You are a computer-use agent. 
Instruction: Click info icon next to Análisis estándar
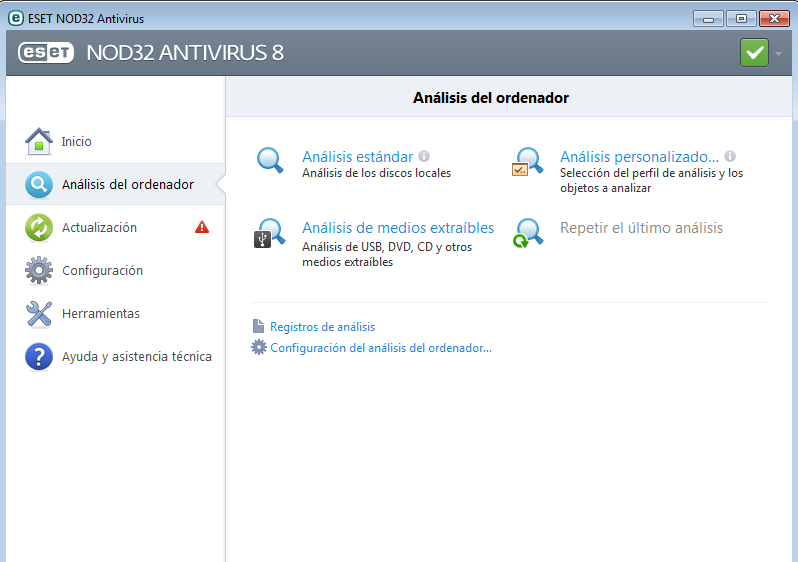pos(424,157)
